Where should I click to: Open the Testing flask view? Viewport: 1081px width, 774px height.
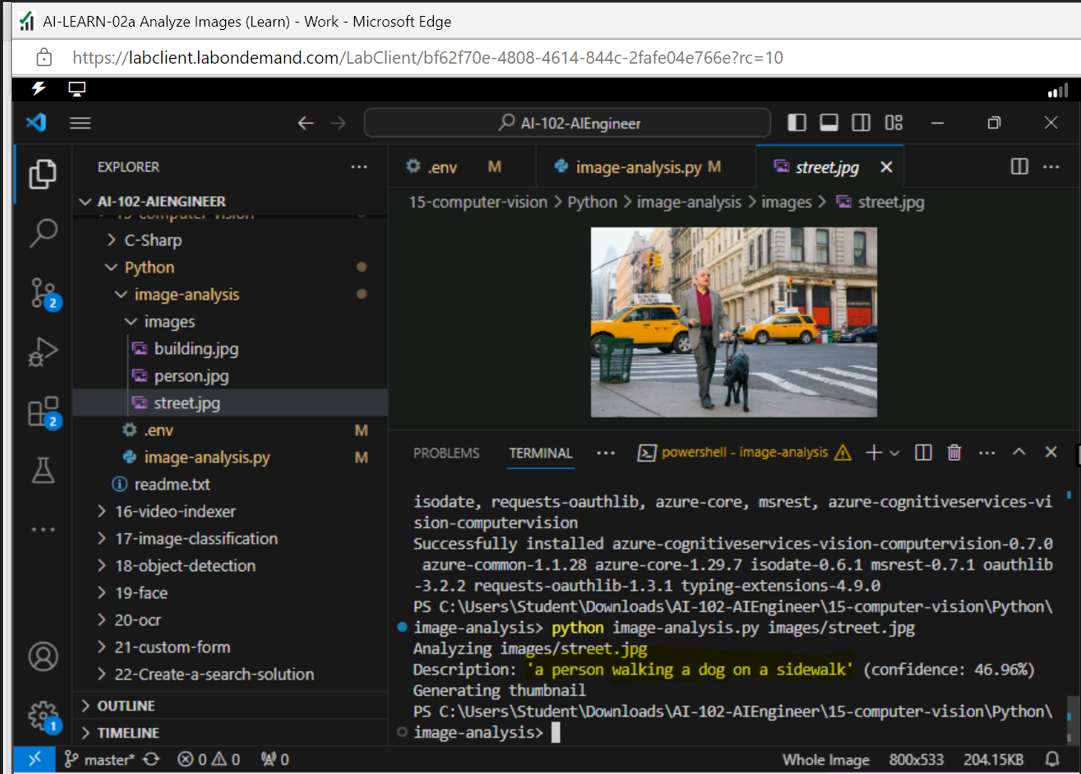point(43,470)
